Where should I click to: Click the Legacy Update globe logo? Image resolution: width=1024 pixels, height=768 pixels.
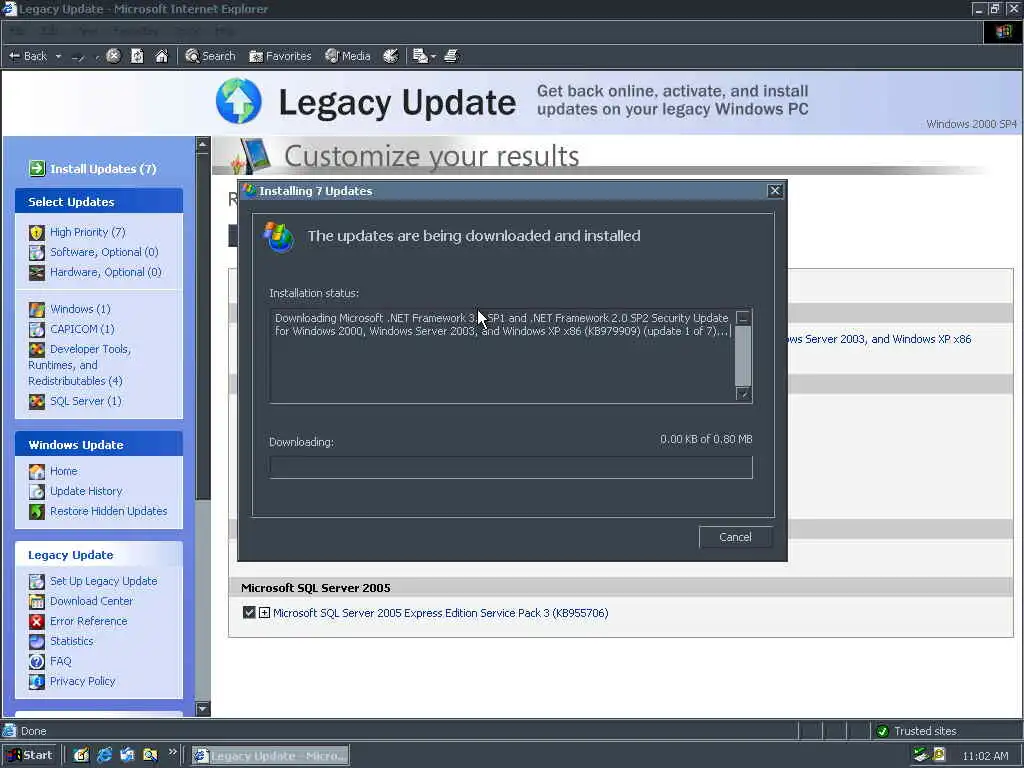239,101
